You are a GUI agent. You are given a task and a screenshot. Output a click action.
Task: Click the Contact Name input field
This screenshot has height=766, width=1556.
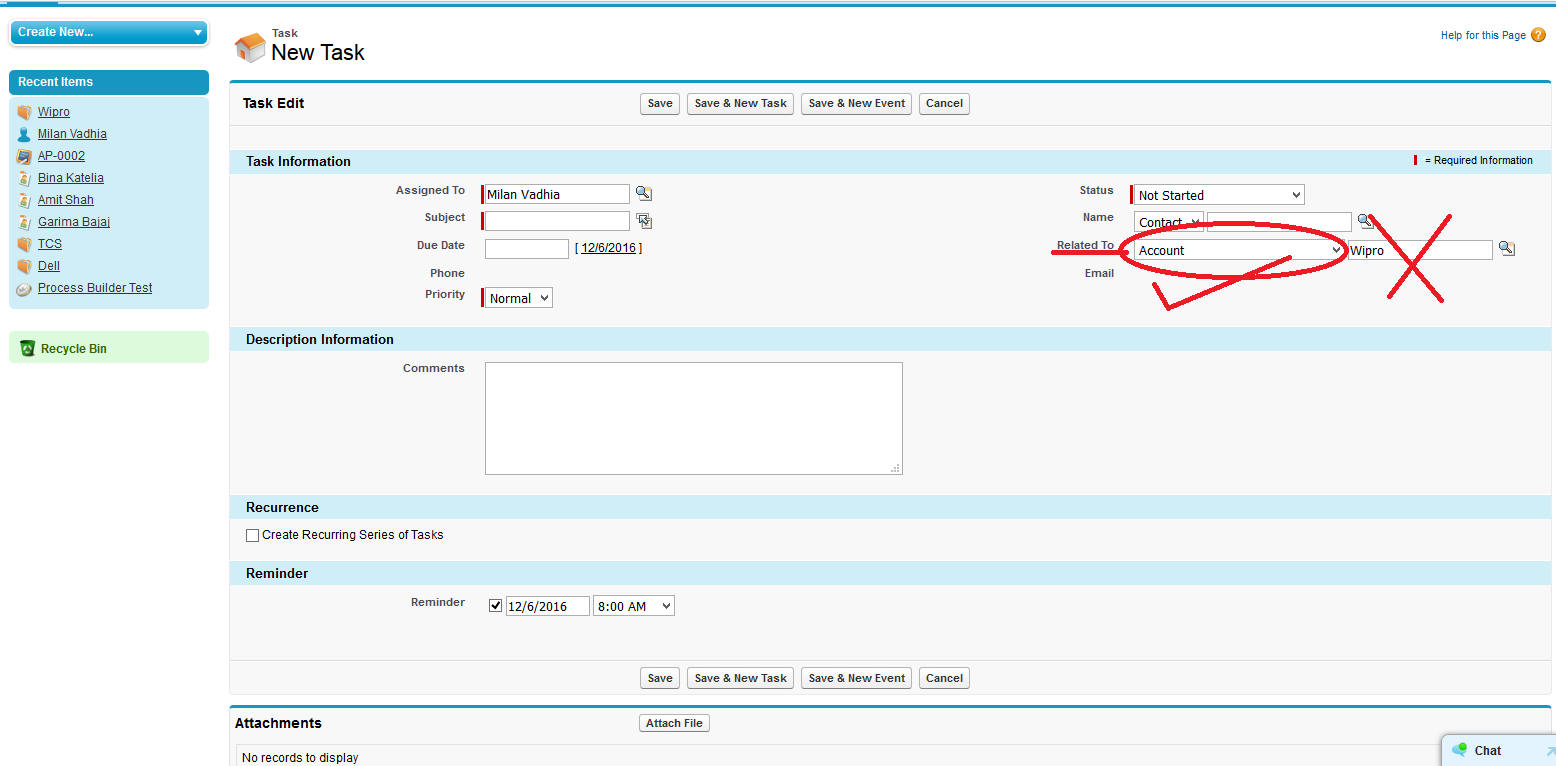pos(1279,222)
